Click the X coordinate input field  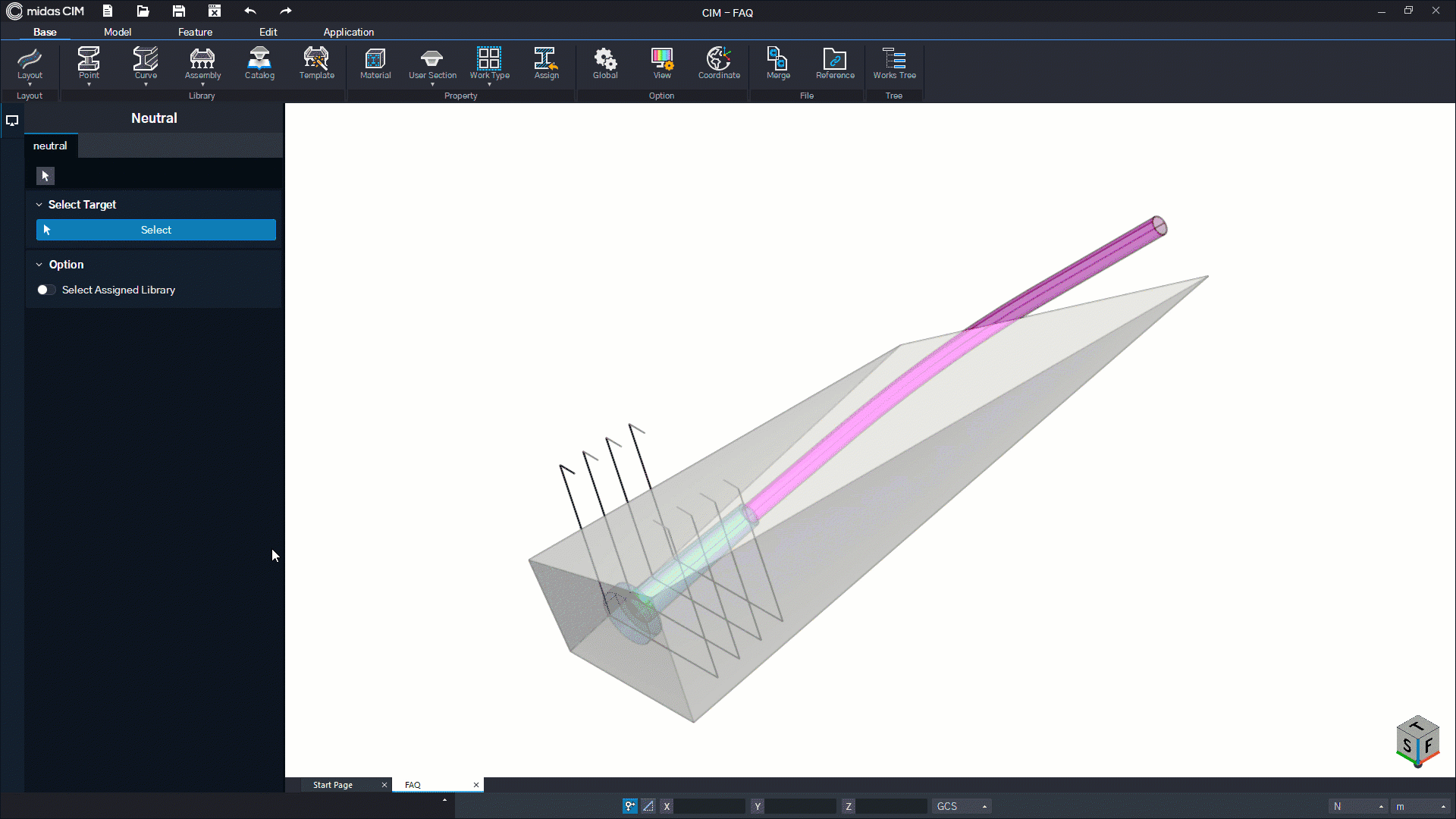coord(710,806)
